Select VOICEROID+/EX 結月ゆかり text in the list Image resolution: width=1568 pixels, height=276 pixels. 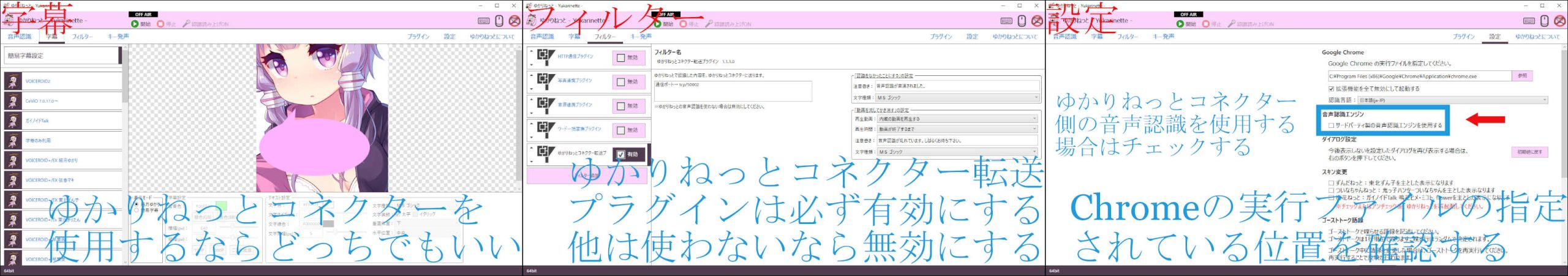click(x=51, y=160)
